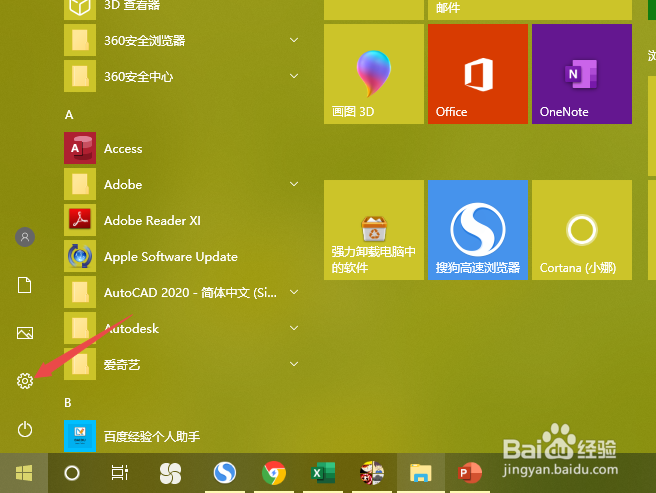Open File Explorer from the taskbar

(x=420, y=473)
